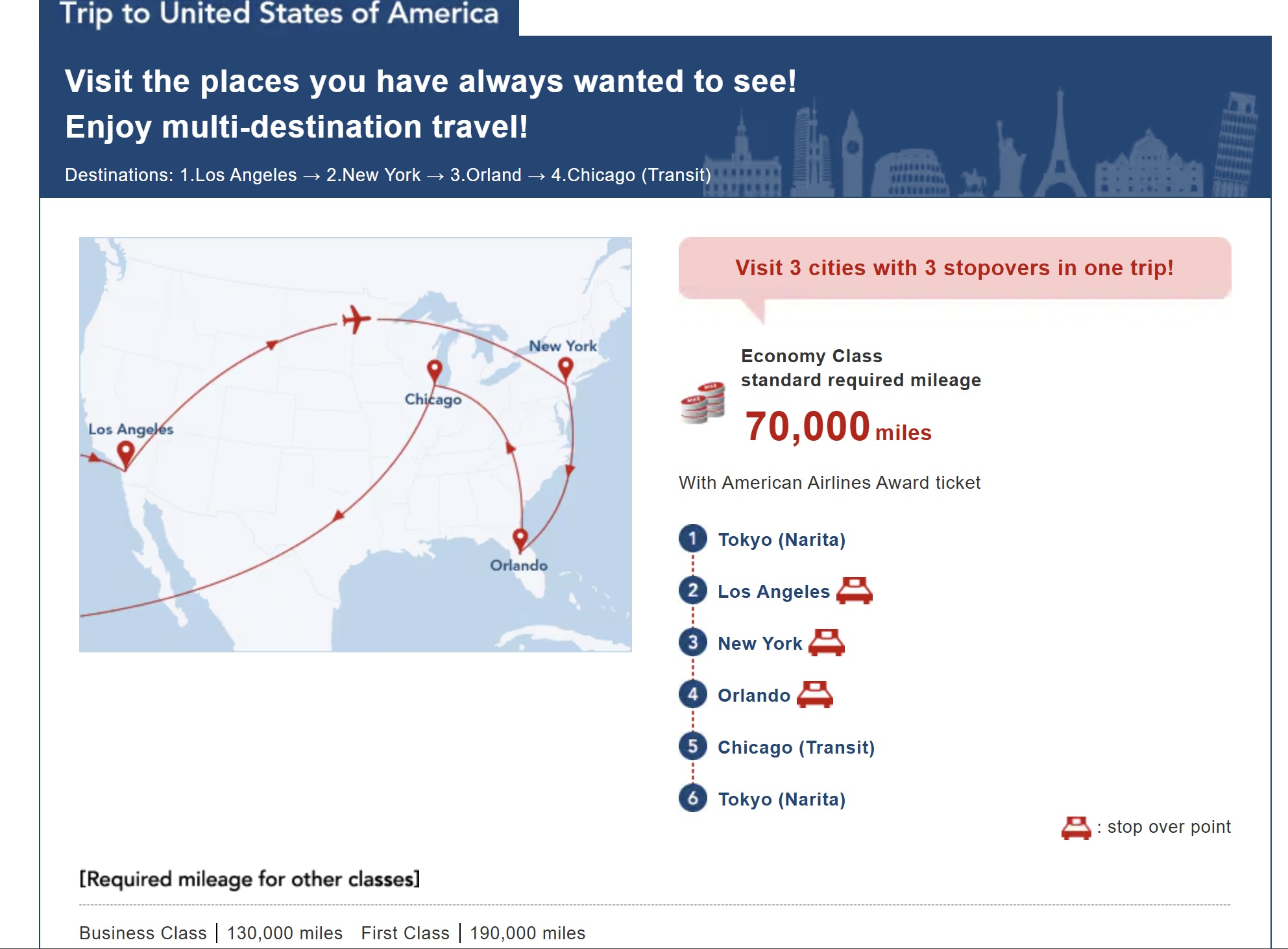Click the USA route map image
The width and height of the screenshot is (1288, 949).
(356, 445)
